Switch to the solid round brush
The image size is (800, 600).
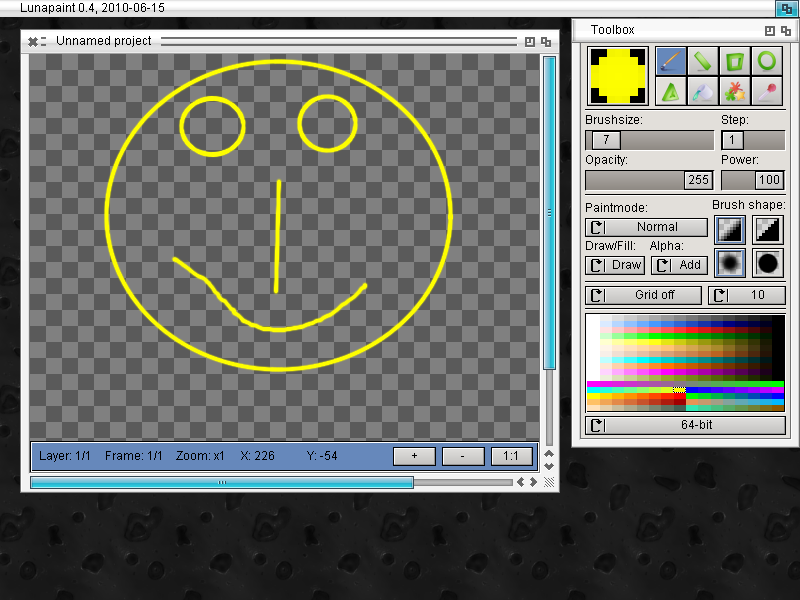coord(767,263)
